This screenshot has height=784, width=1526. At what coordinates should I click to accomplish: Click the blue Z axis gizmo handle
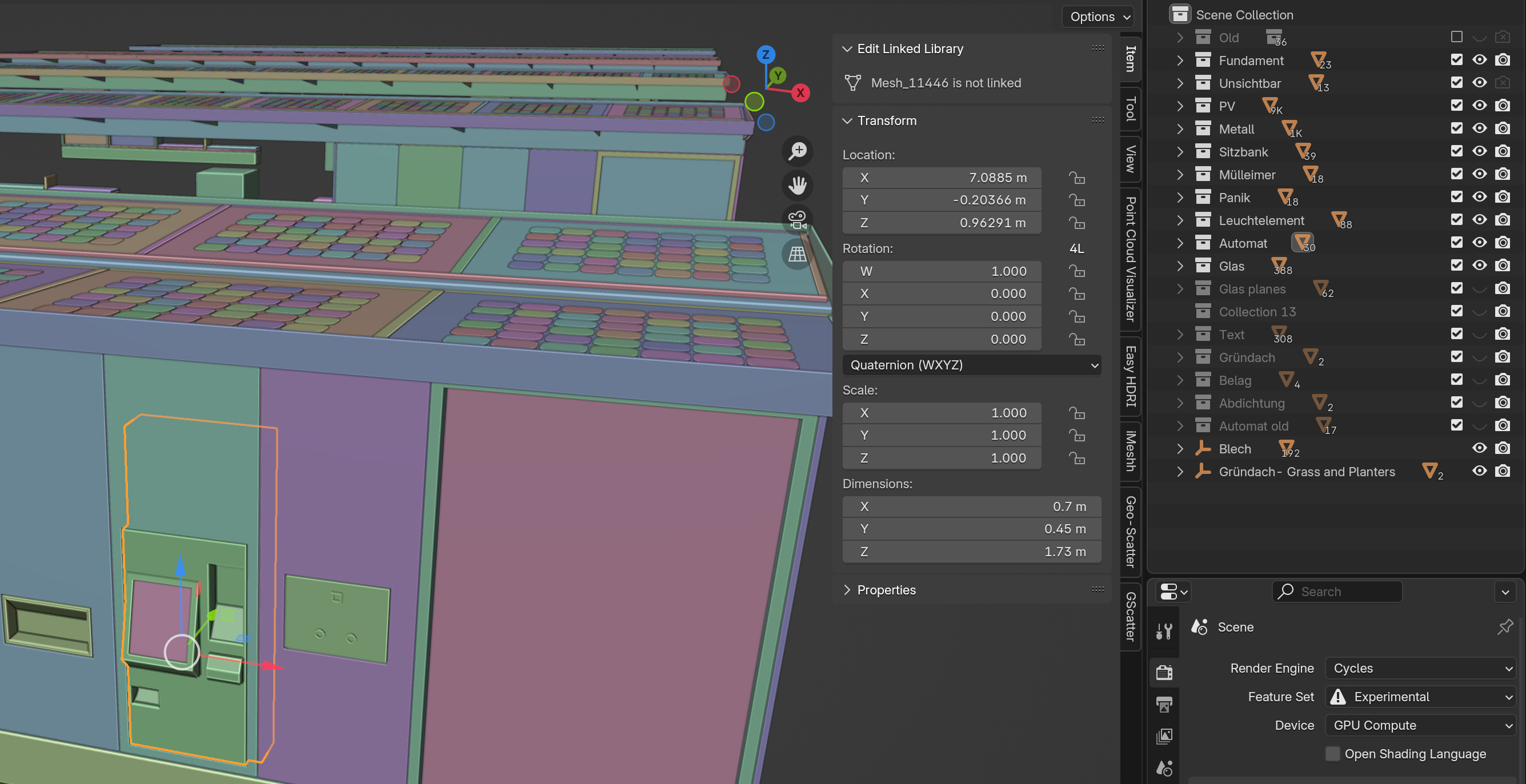[766, 54]
